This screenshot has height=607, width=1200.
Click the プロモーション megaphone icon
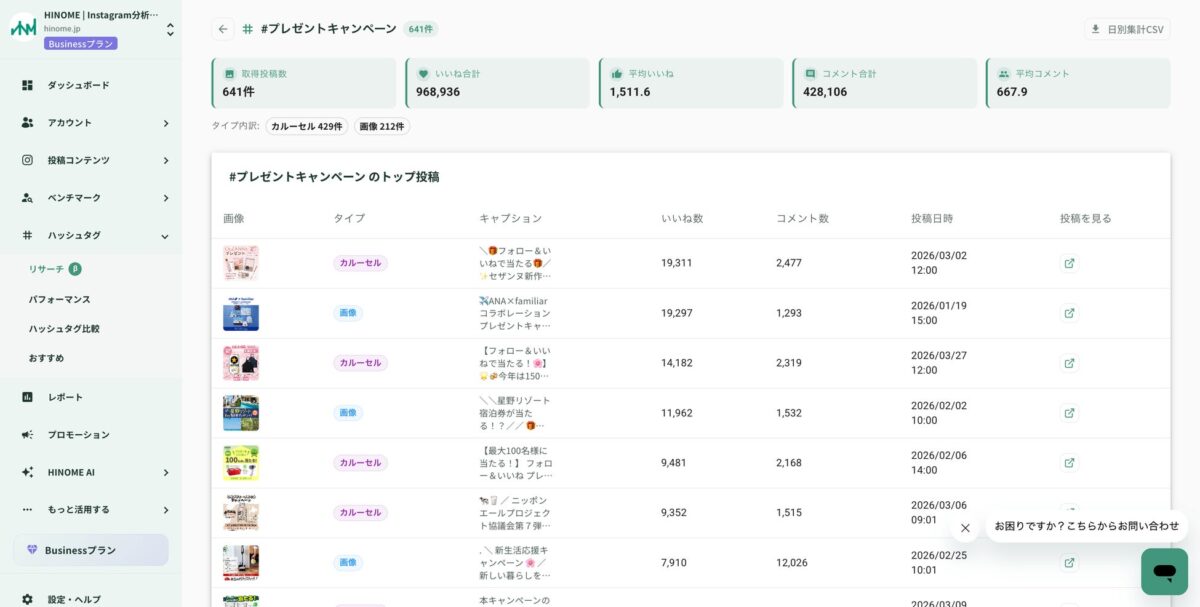click(30, 434)
